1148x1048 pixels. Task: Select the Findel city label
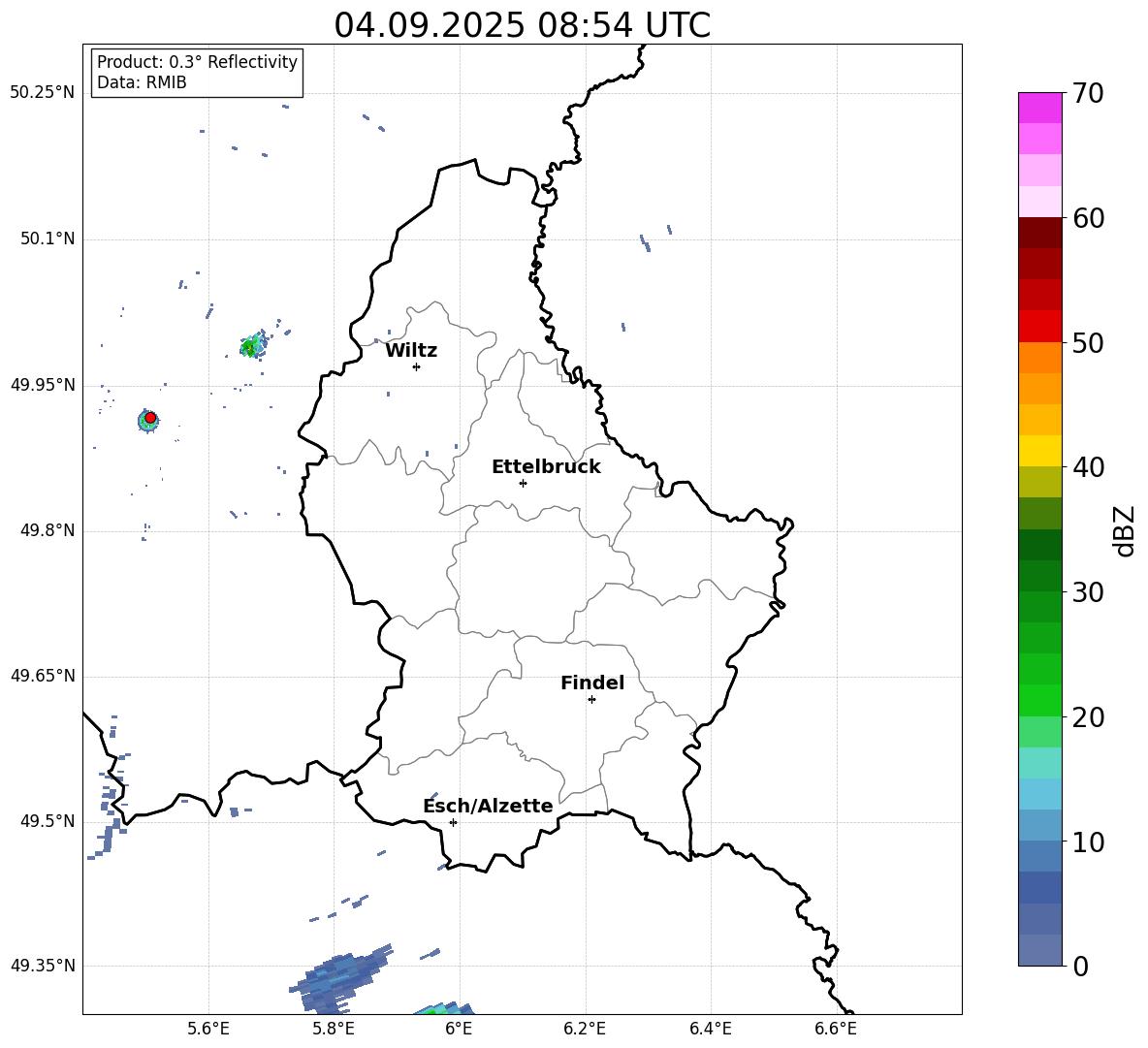[x=592, y=683]
